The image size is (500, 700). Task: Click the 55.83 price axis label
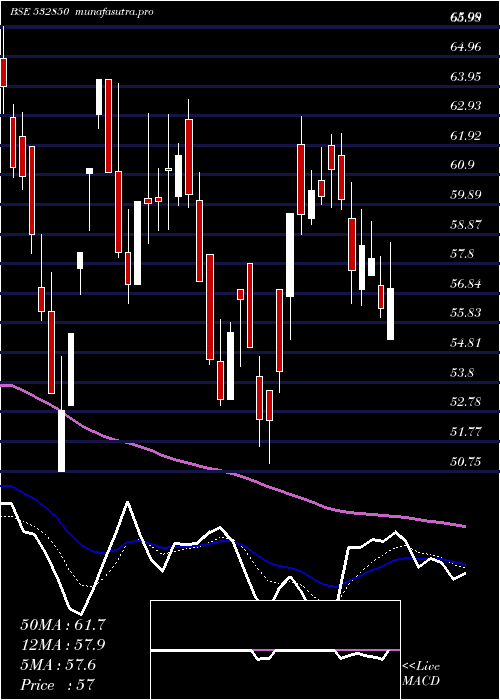466,312
